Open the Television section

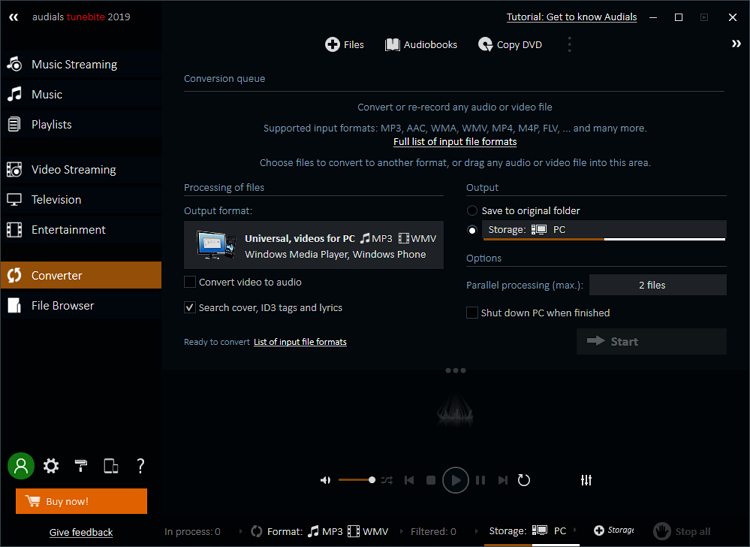click(81, 199)
